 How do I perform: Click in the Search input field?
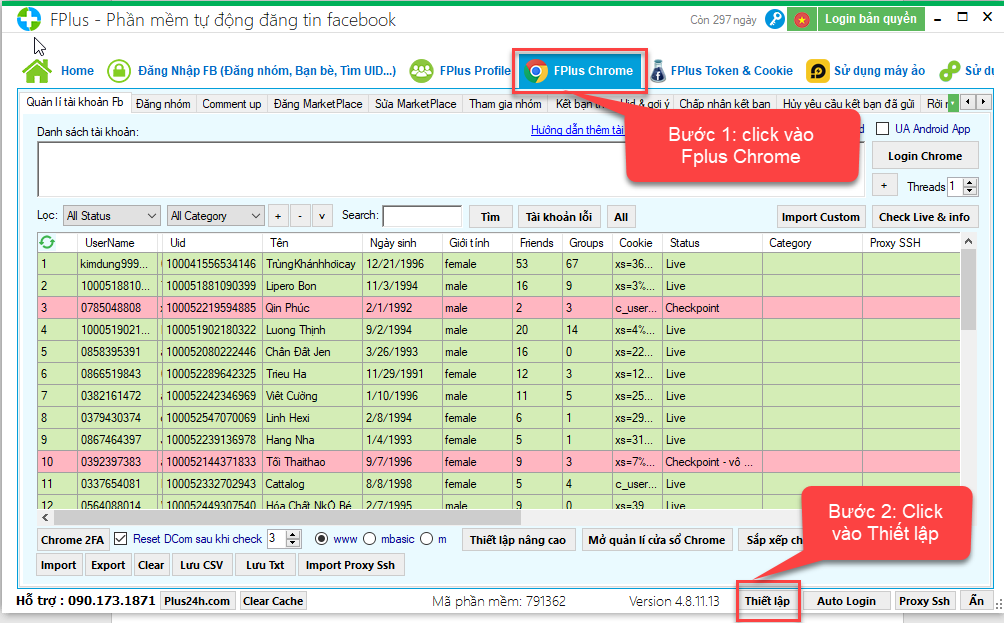422,216
